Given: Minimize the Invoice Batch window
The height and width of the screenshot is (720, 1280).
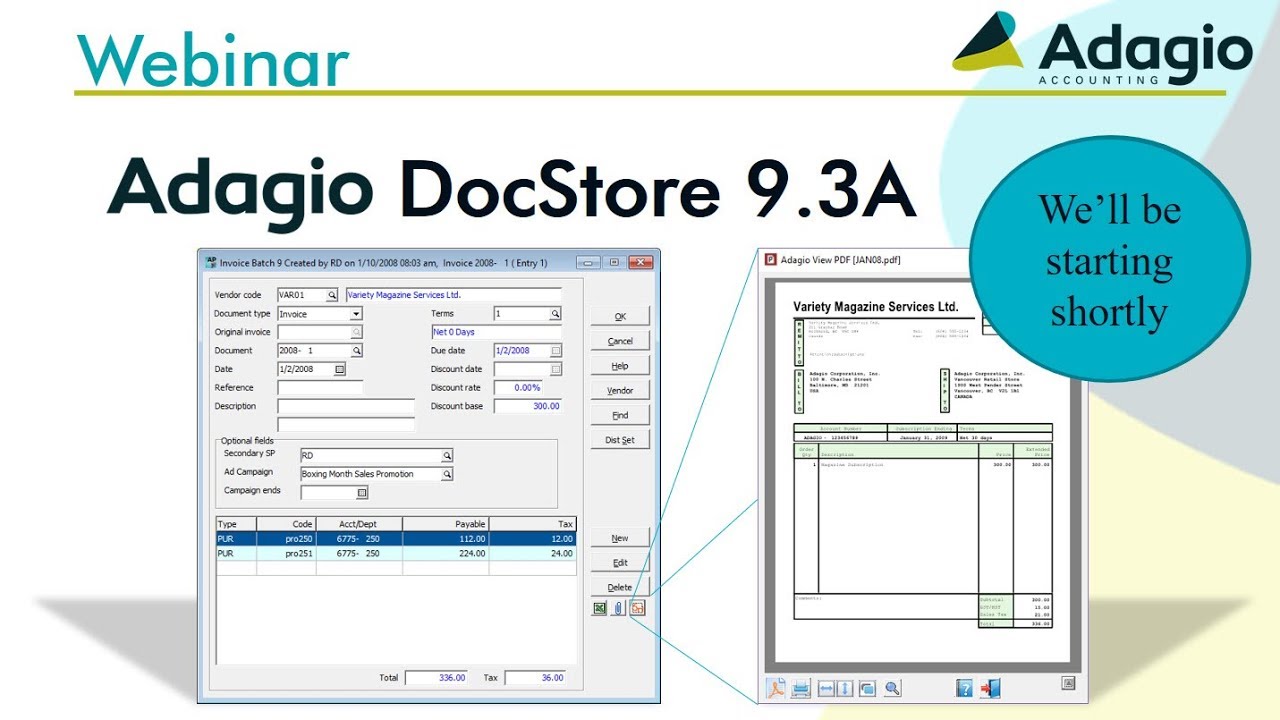Looking at the screenshot, I should click(x=588, y=263).
